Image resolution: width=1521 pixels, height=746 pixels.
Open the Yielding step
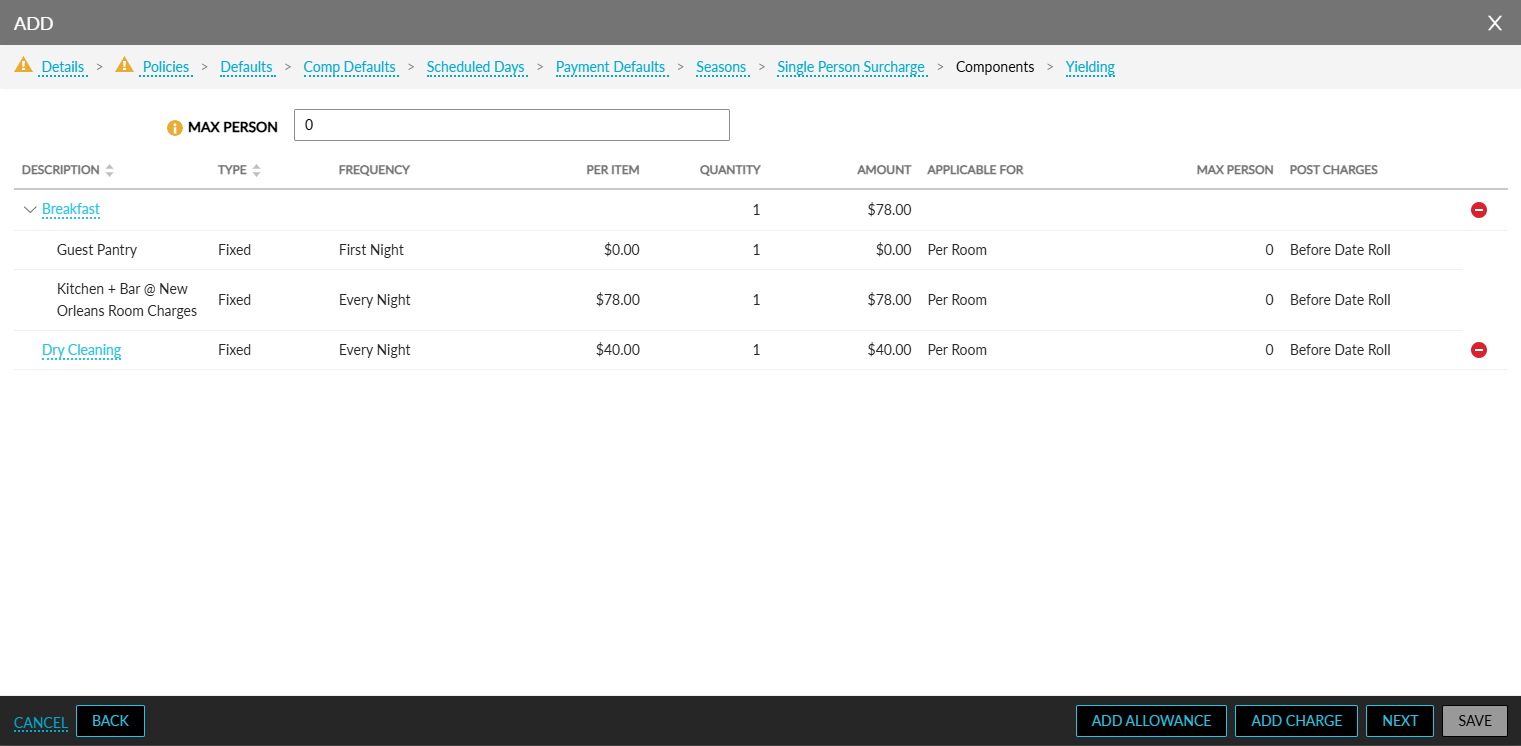pos(1089,67)
